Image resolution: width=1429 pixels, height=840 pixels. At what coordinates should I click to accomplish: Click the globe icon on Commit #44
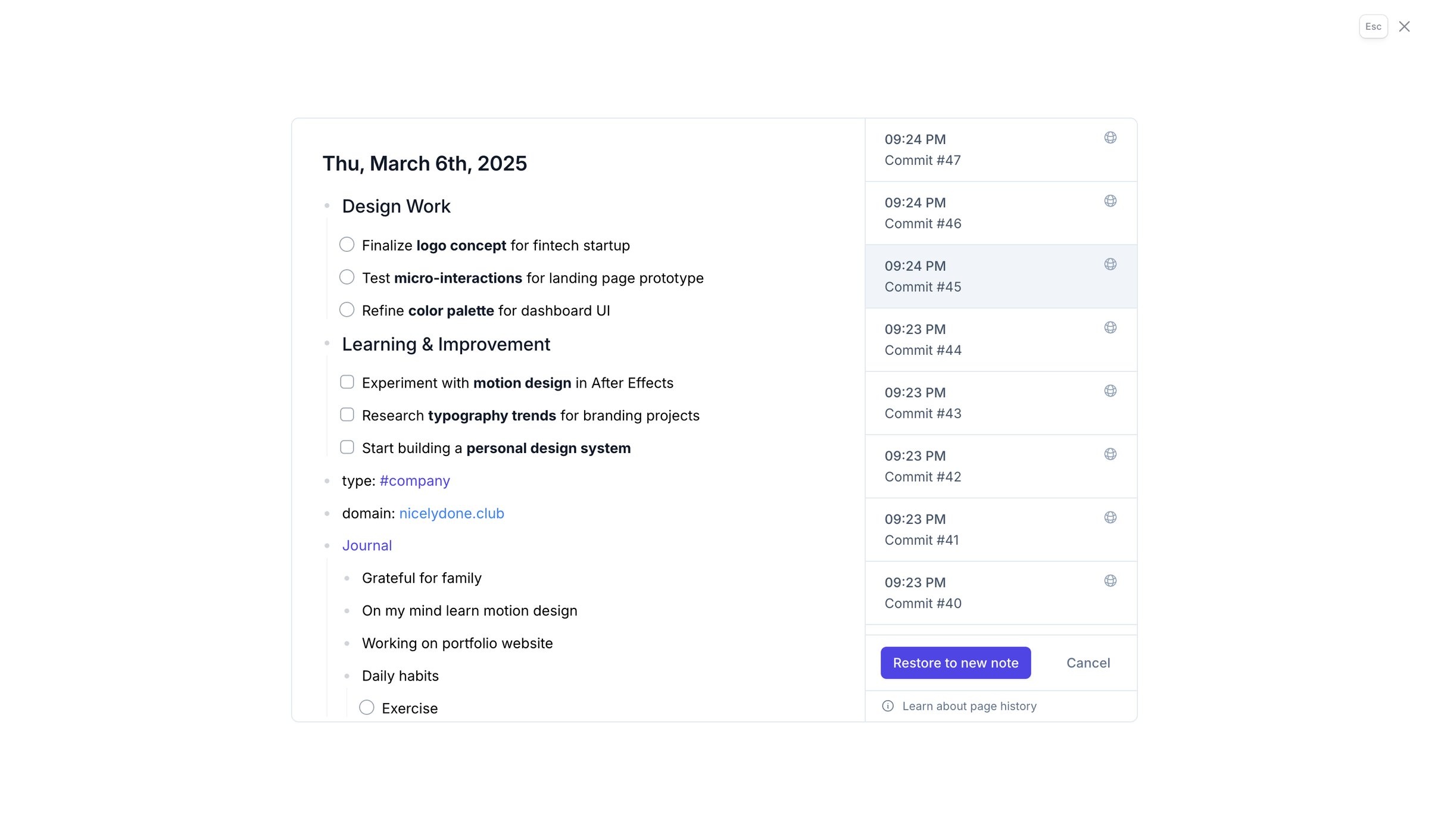[1110, 327]
